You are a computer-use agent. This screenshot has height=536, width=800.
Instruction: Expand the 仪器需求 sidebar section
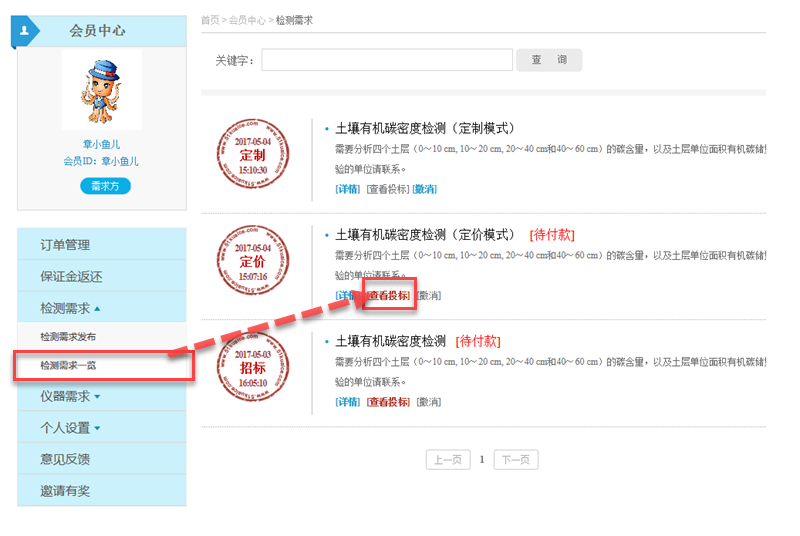click(70, 396)
